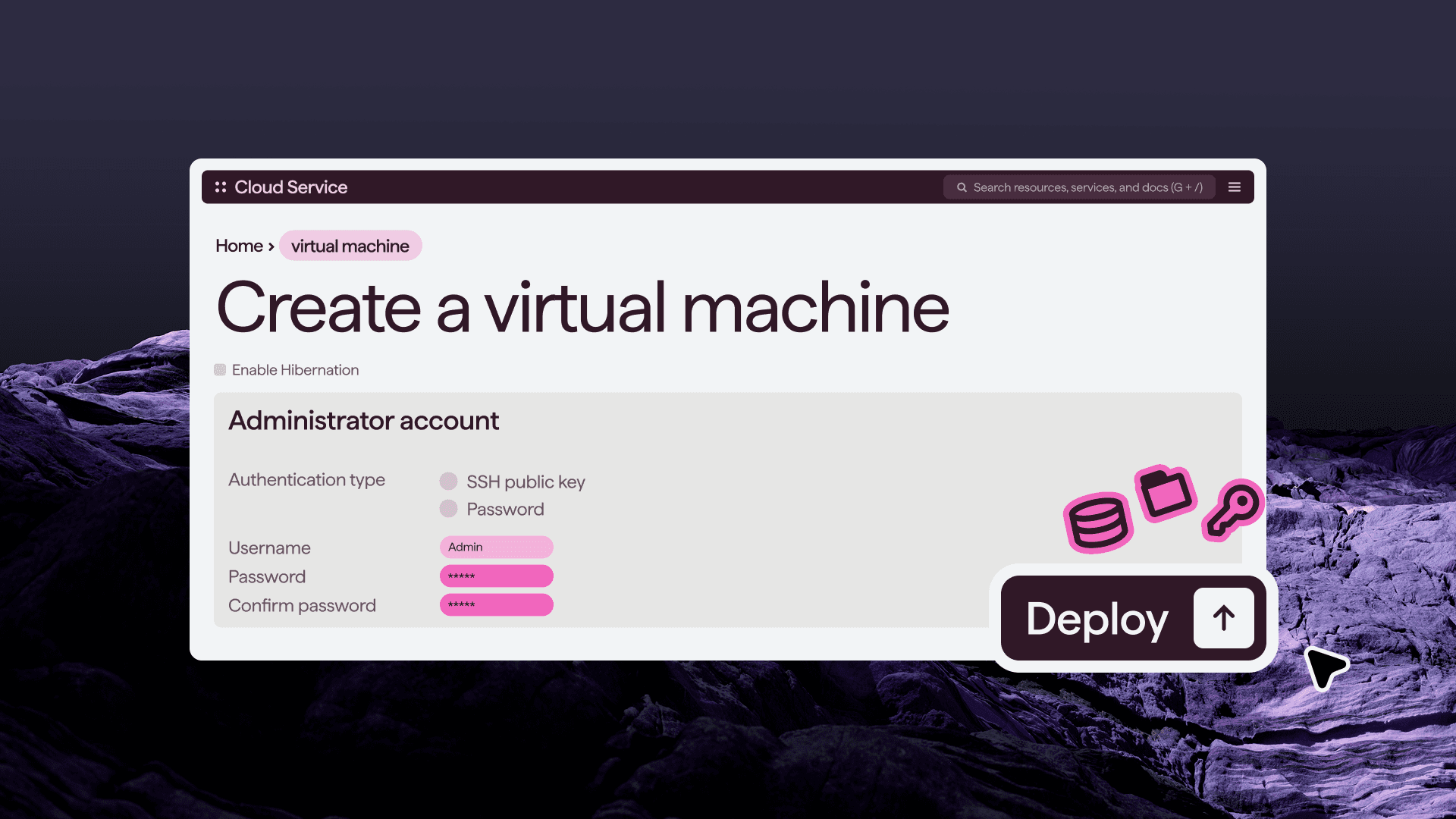This screenshot has height=819, width=1456.
Task: Click the Cloud Service grid dots icon
Action: tap(221, 187)
